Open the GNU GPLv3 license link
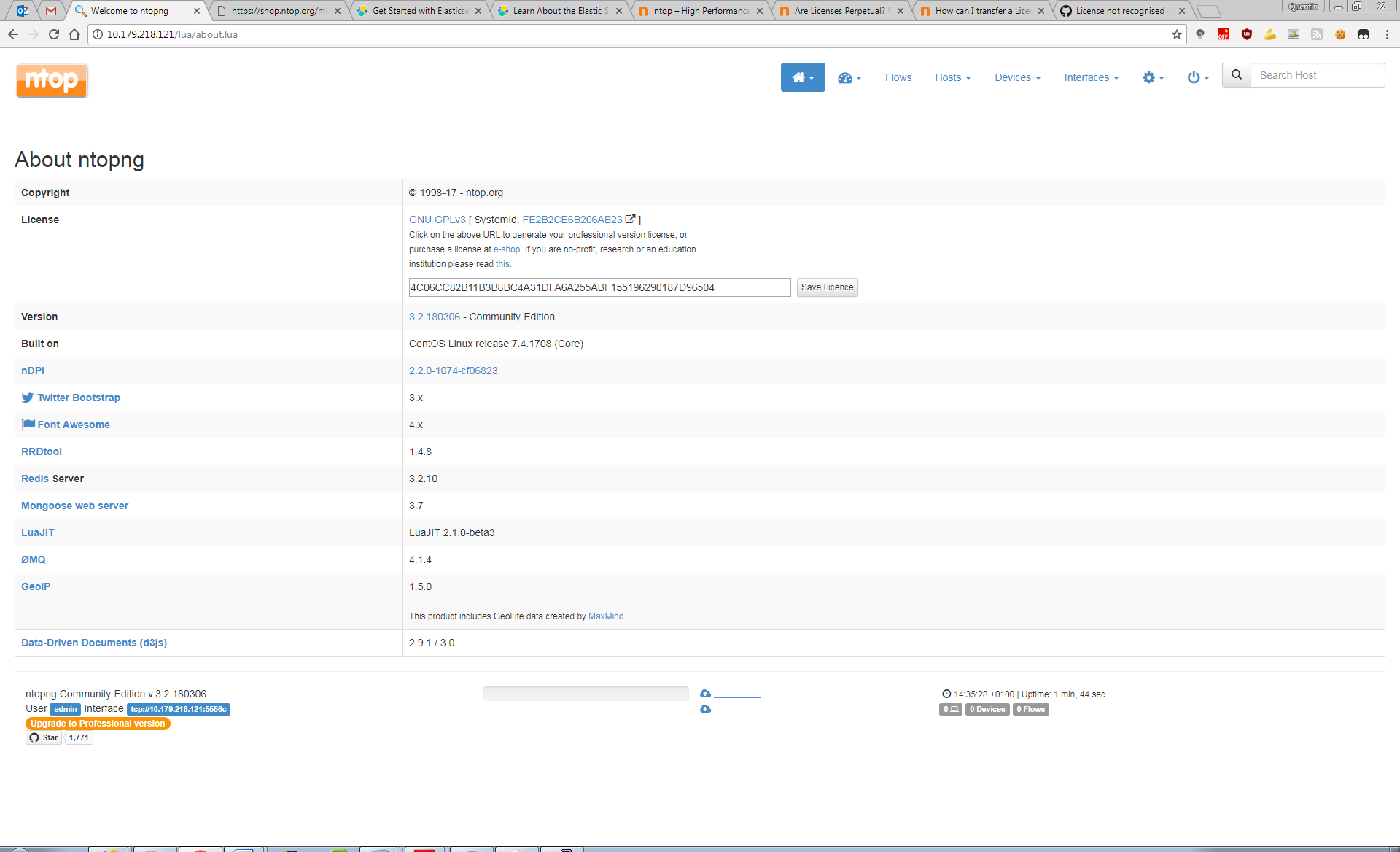Viewport: 1400px width, 852px height. pos(437,220)
